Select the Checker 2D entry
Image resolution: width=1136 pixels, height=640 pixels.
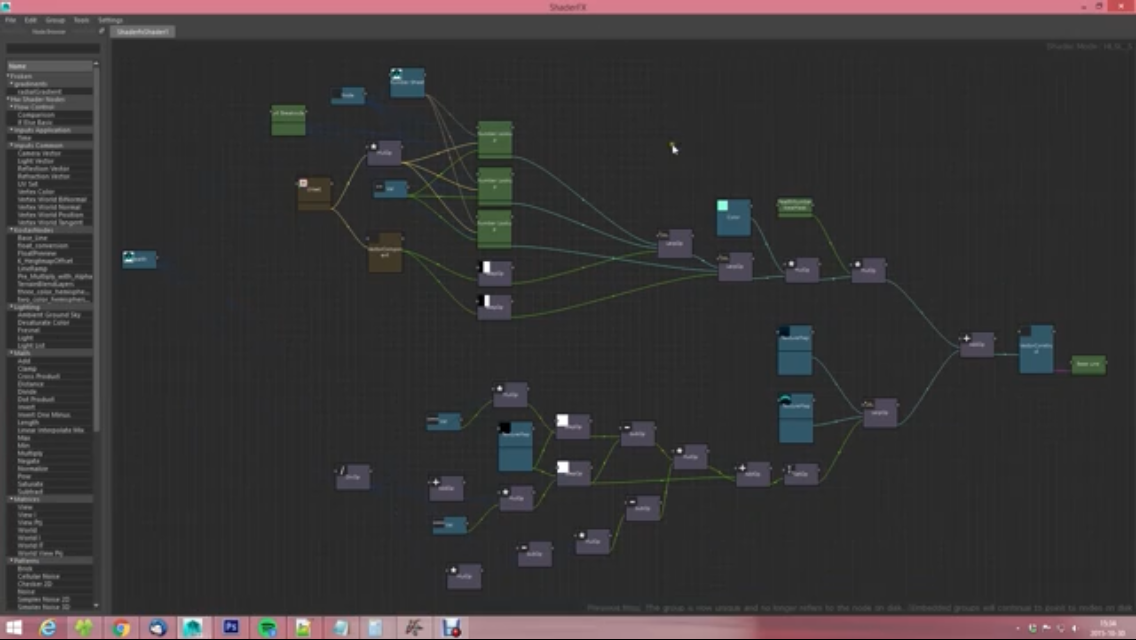click(x=34, y=584)
